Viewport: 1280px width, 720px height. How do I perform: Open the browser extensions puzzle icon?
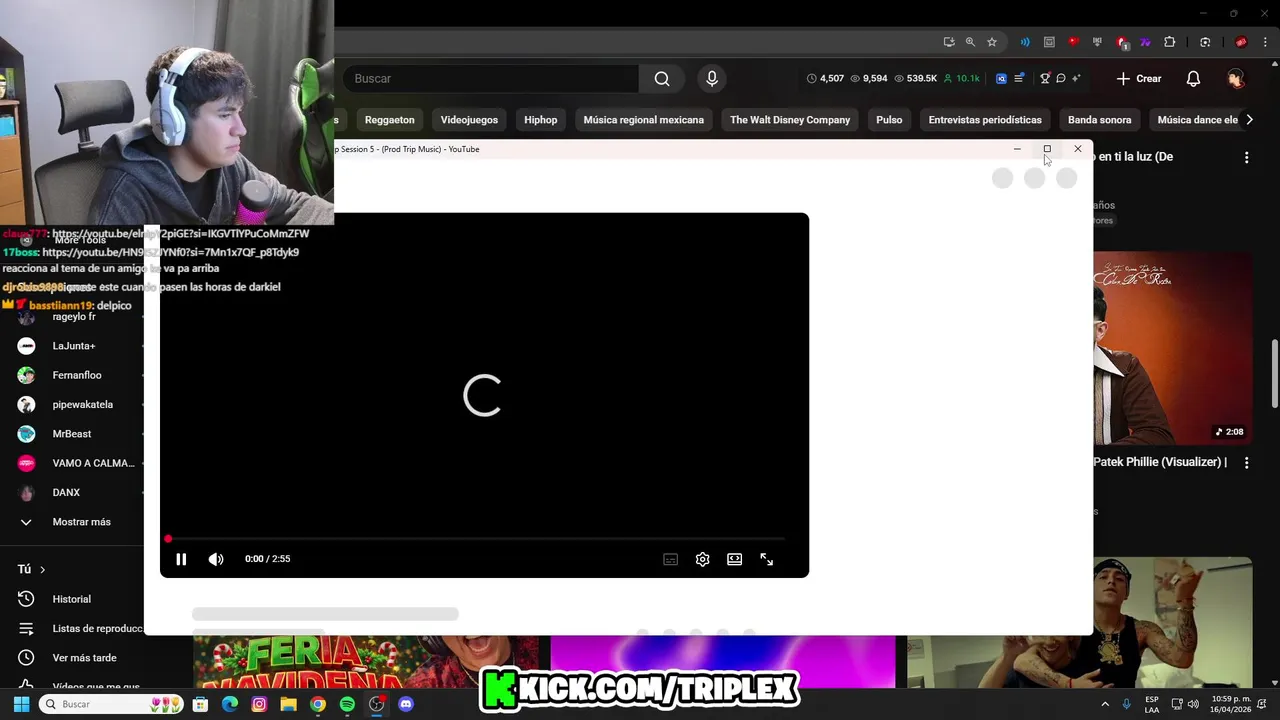(1169, 42)
